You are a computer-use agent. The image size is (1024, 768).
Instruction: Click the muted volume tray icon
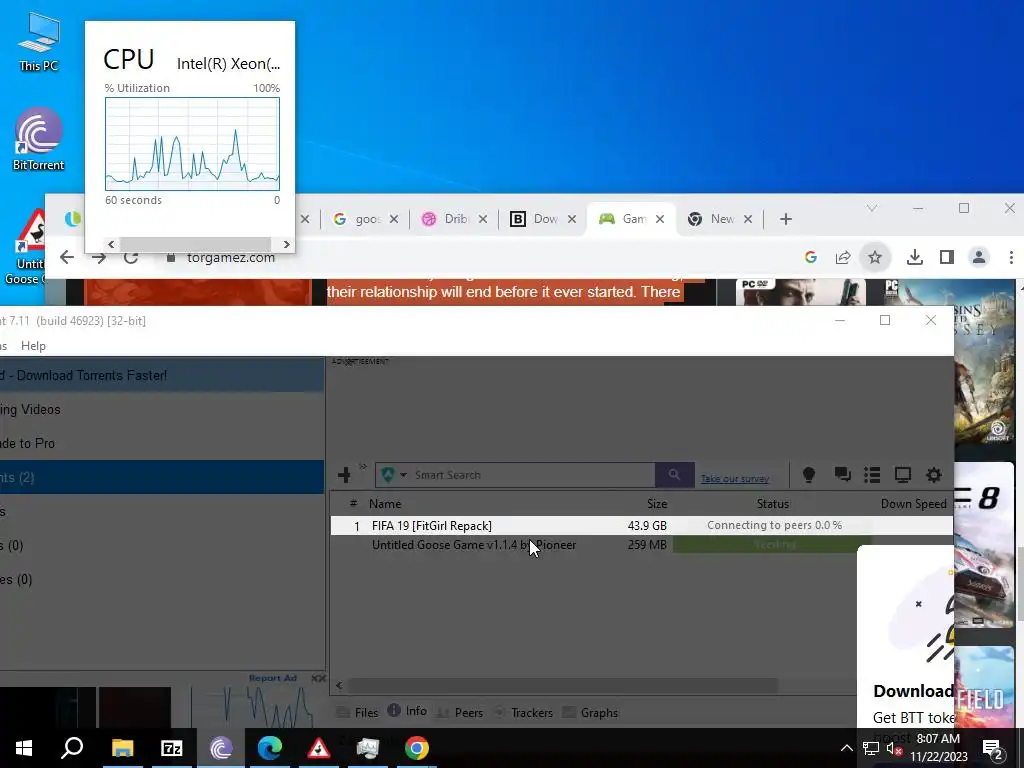pos(894,748)
